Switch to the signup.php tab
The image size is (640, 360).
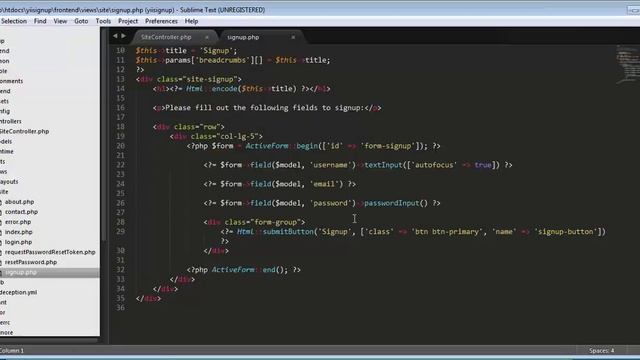(x=243, y=37)
